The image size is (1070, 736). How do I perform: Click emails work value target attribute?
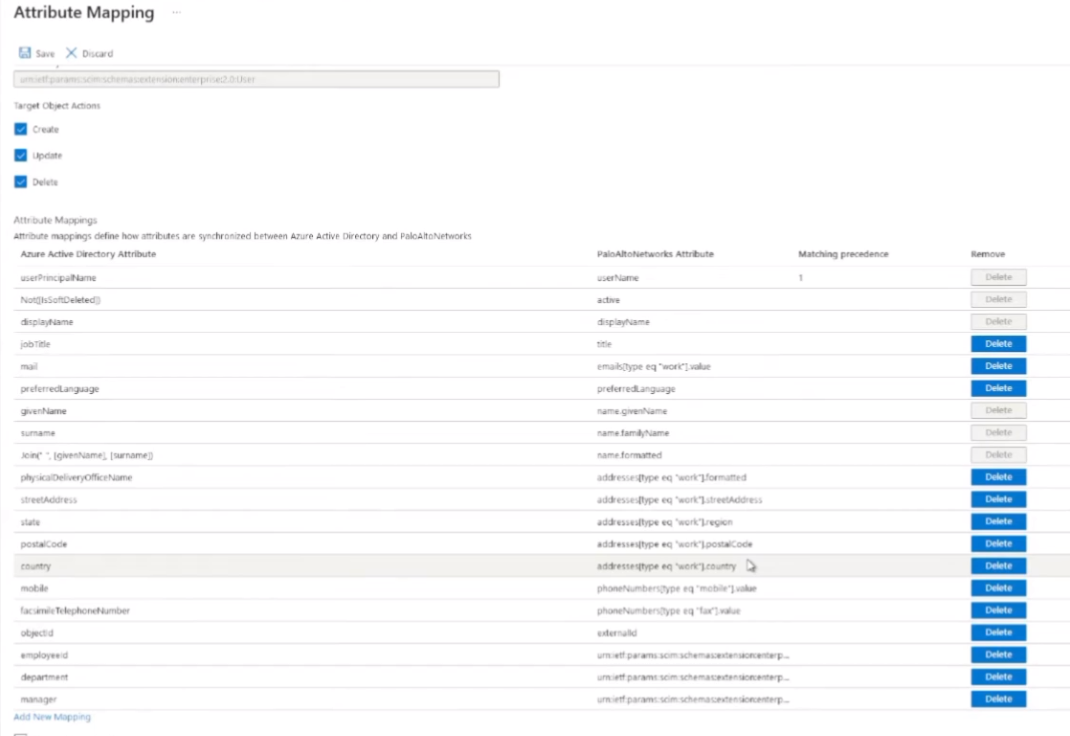coord(654,366)
